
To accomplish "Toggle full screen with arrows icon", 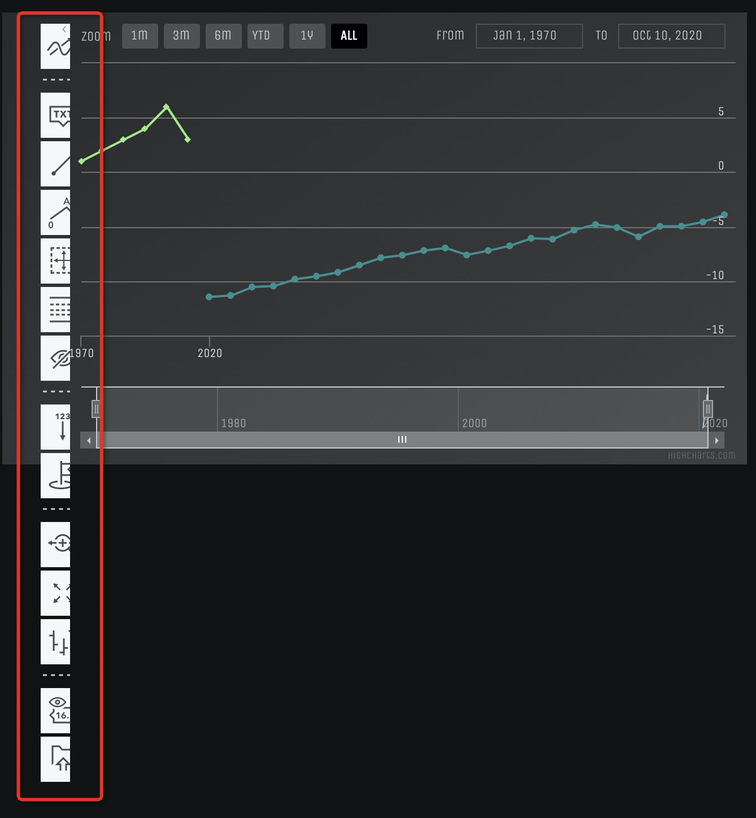I will pyautogui.click(x=55, y=593).
